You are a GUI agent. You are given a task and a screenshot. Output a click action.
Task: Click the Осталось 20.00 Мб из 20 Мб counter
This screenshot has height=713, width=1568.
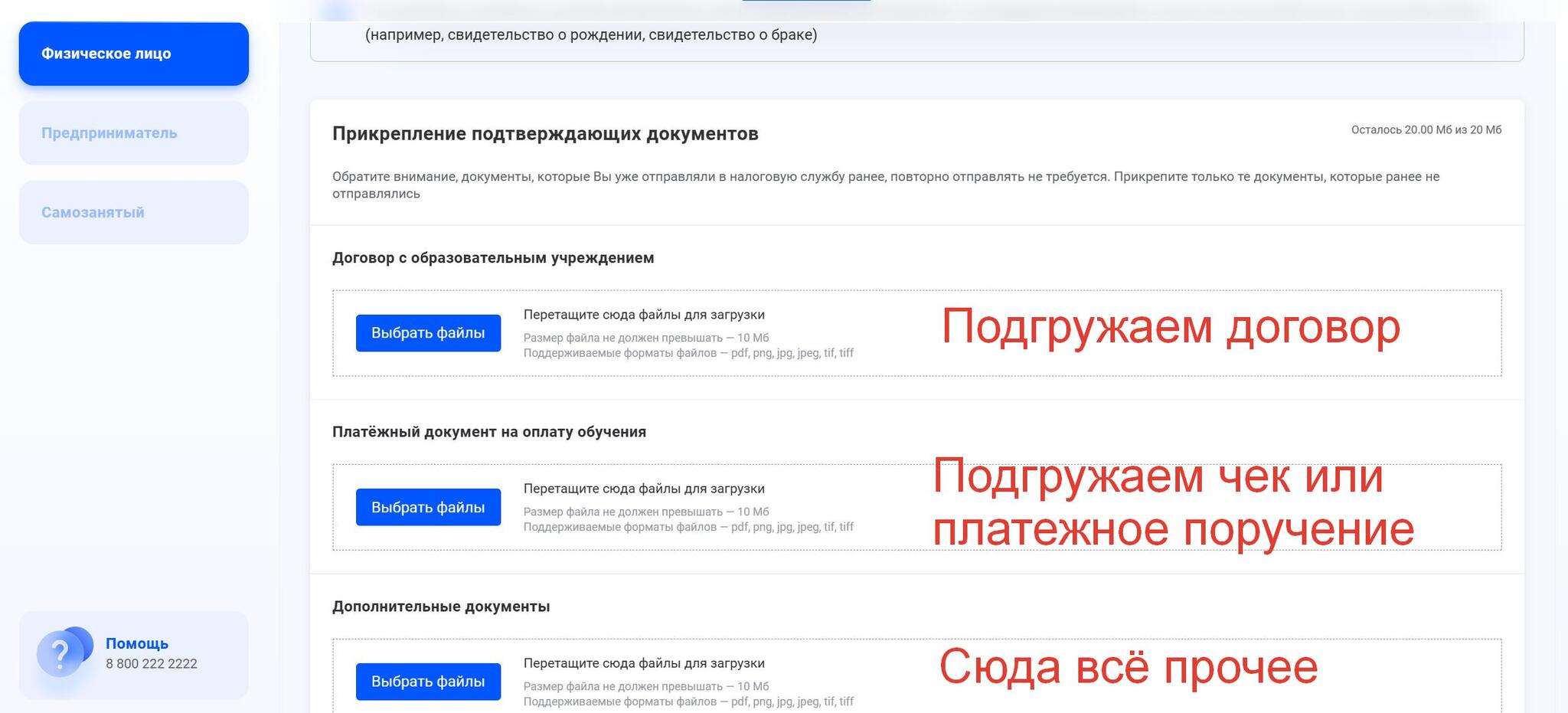[x=1426, y=130]
